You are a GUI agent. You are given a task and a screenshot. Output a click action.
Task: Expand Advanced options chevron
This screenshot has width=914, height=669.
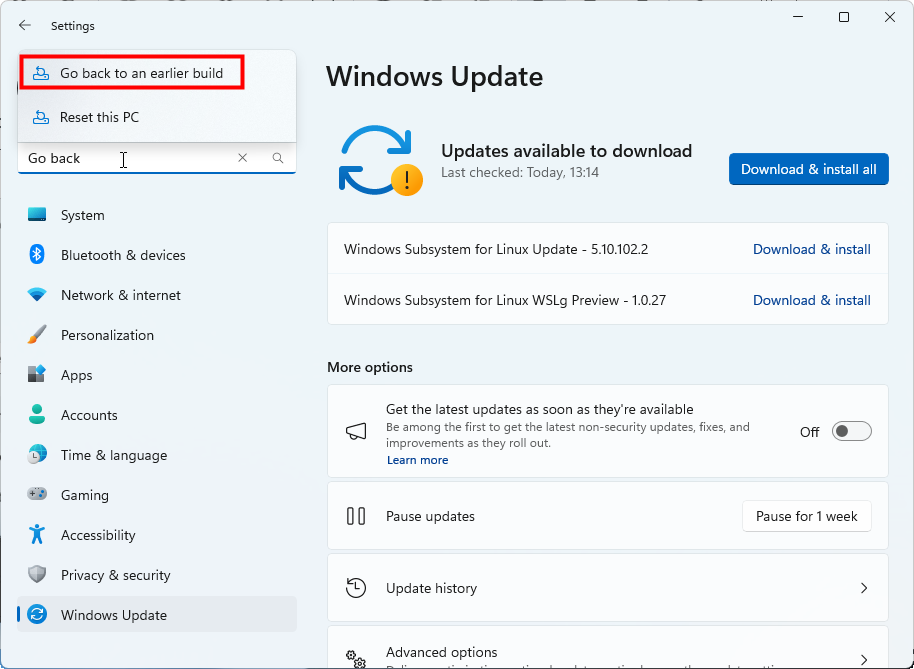tap(864, 659)
